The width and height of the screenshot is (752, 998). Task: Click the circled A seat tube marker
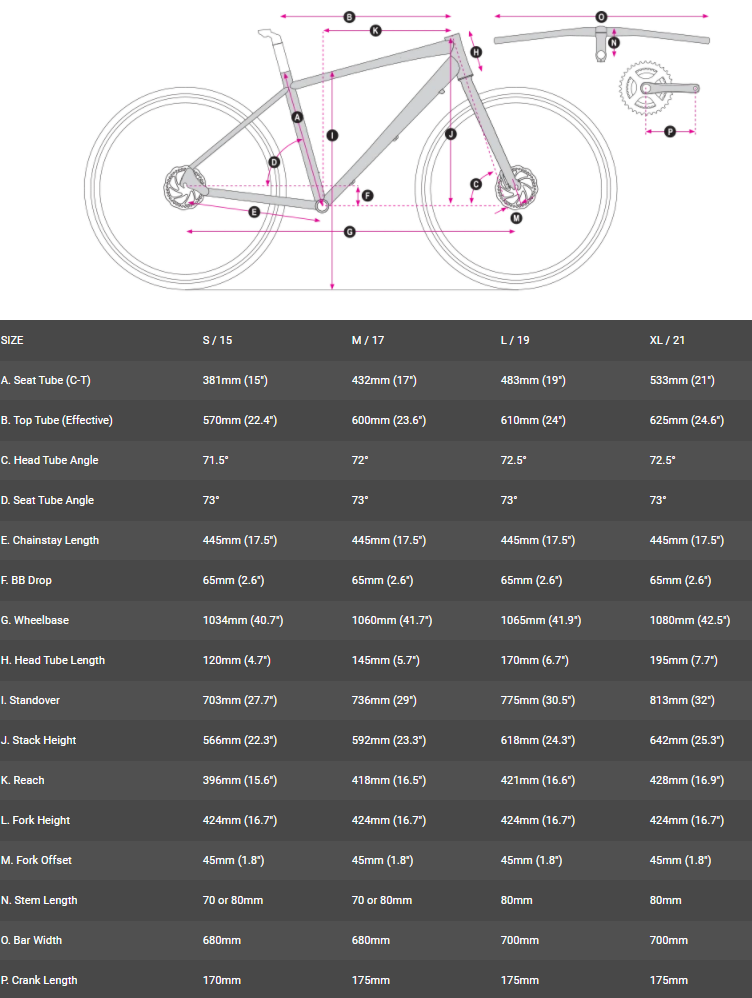297,117
